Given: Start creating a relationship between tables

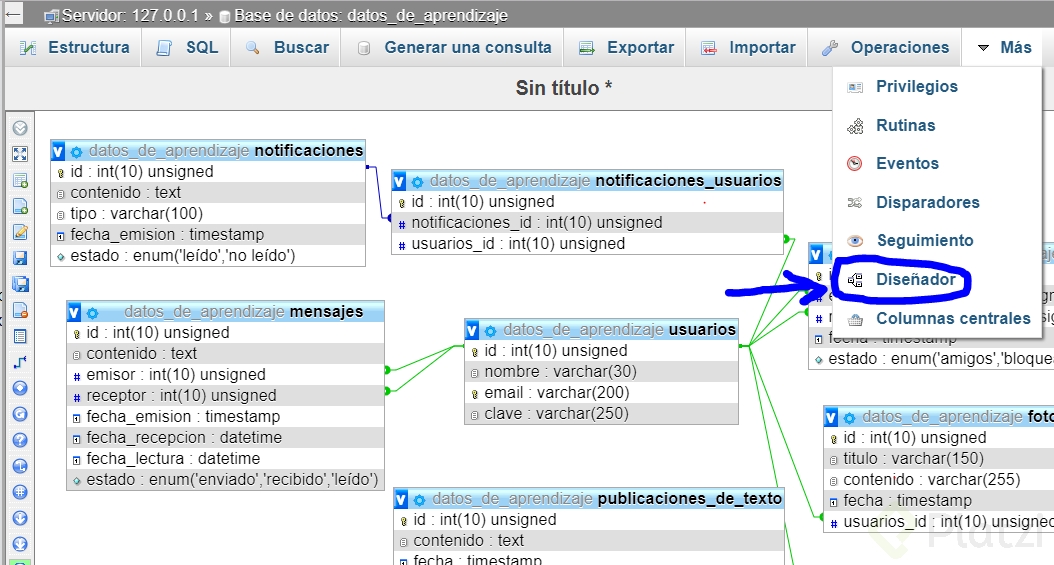Looking at the screenshot, I should (20, 362).
